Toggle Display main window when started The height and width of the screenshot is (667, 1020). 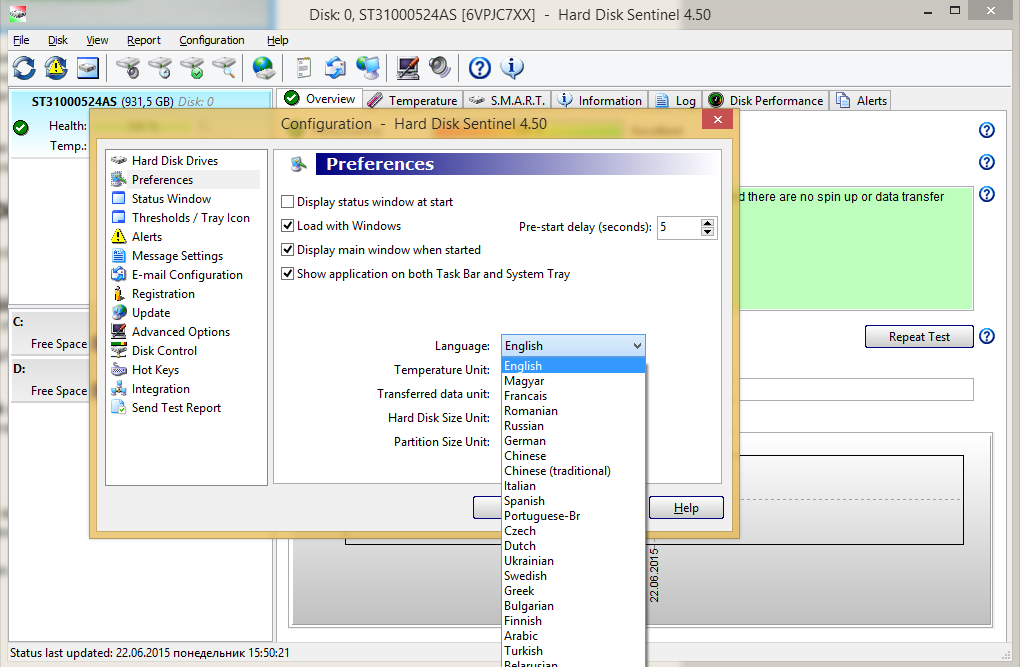click(288, 250)
